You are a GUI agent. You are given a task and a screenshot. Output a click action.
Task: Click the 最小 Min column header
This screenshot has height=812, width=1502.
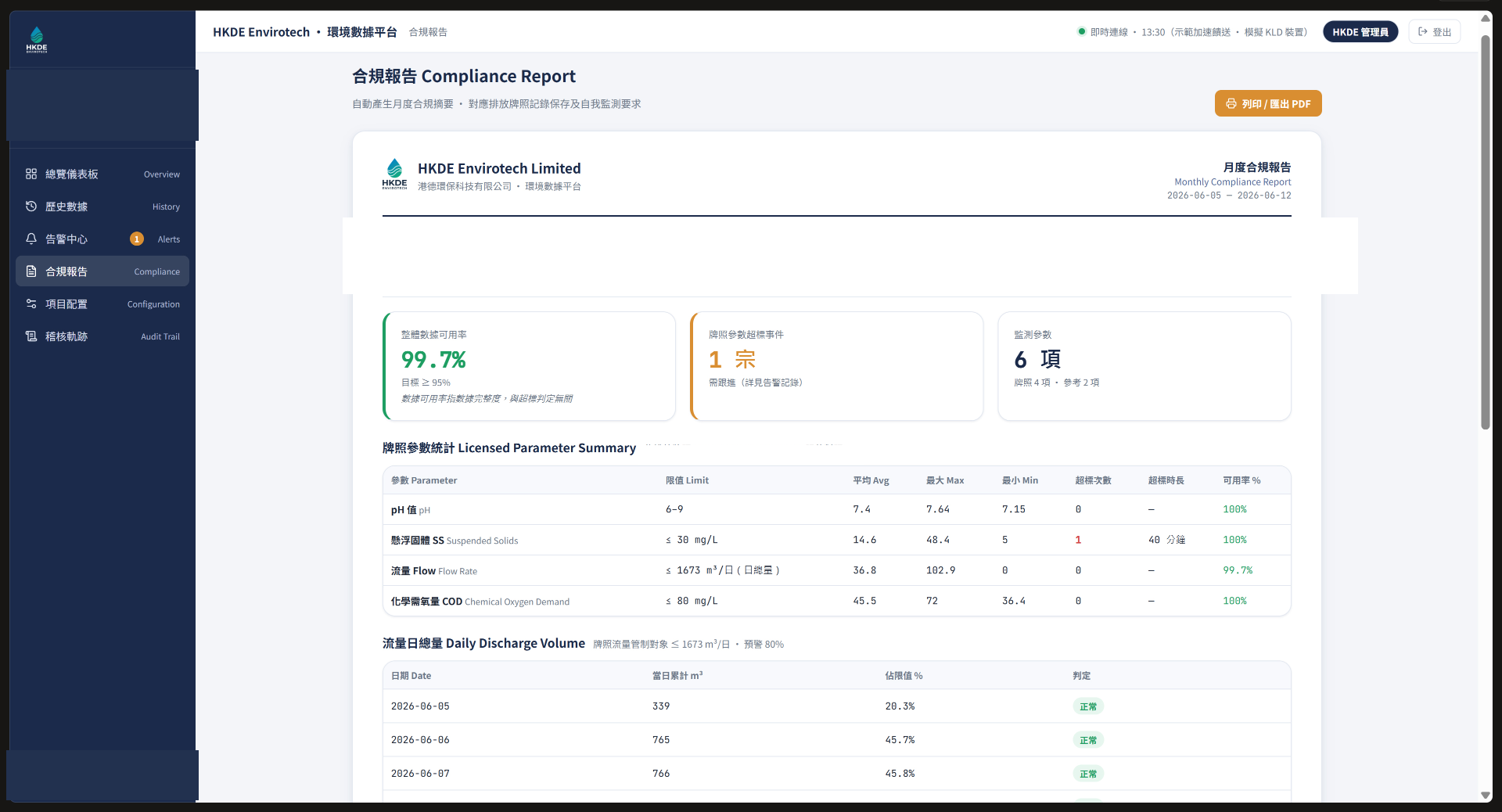pos(1020,480)
